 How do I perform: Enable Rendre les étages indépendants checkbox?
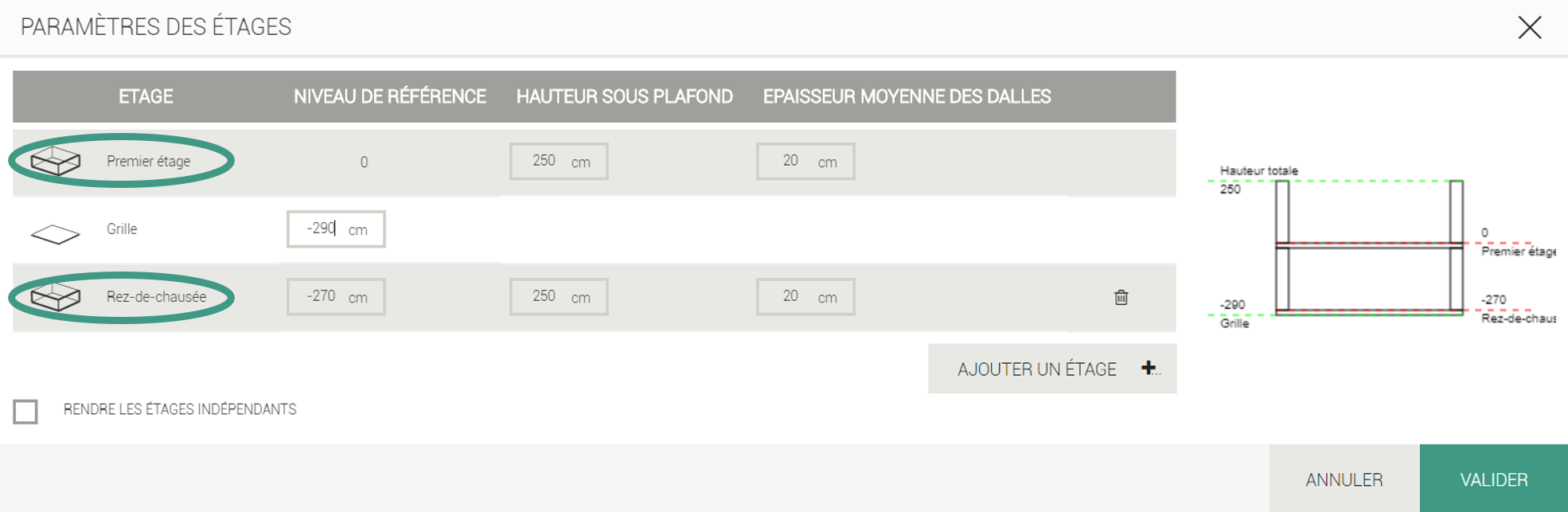(25, 411)
